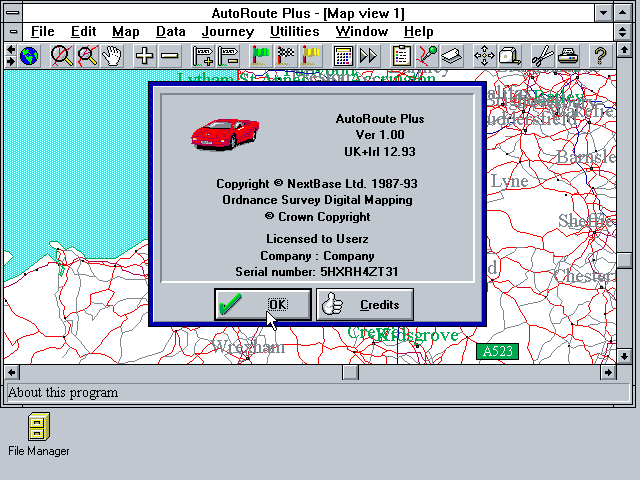Click the document restore double-arrow button

[x=622, y=31]
